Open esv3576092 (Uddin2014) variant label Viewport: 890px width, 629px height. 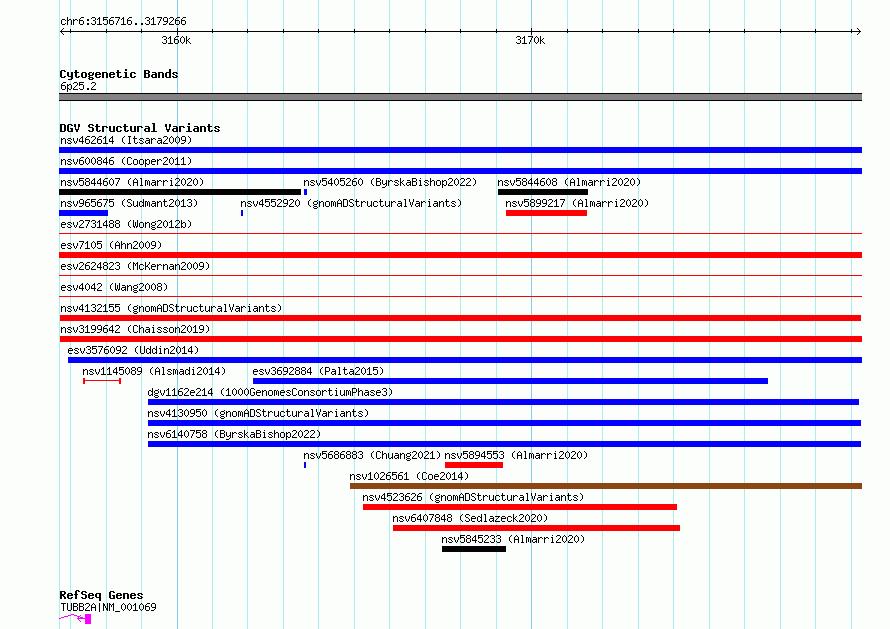click(133, 350)
